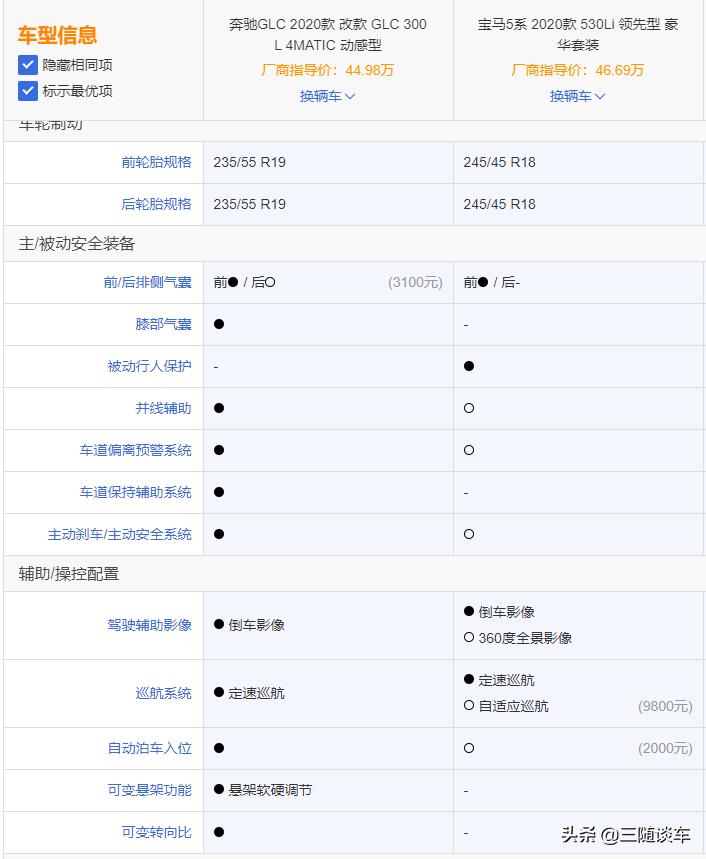The width and height of the screenshot is (706, 859).
Task: Click the 巡航系统 link
Action: pyautogui.click(x=164, y=694)
